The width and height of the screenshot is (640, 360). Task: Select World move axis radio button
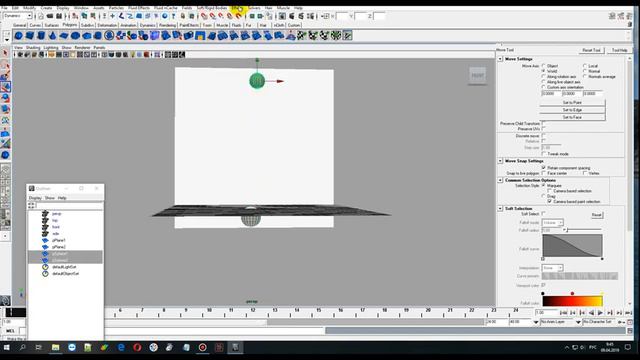point(544,71)
